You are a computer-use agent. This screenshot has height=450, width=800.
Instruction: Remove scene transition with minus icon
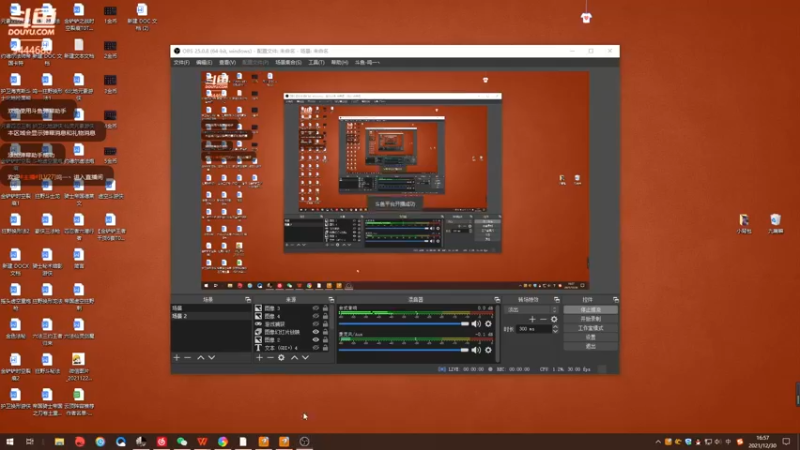[543, 319]
